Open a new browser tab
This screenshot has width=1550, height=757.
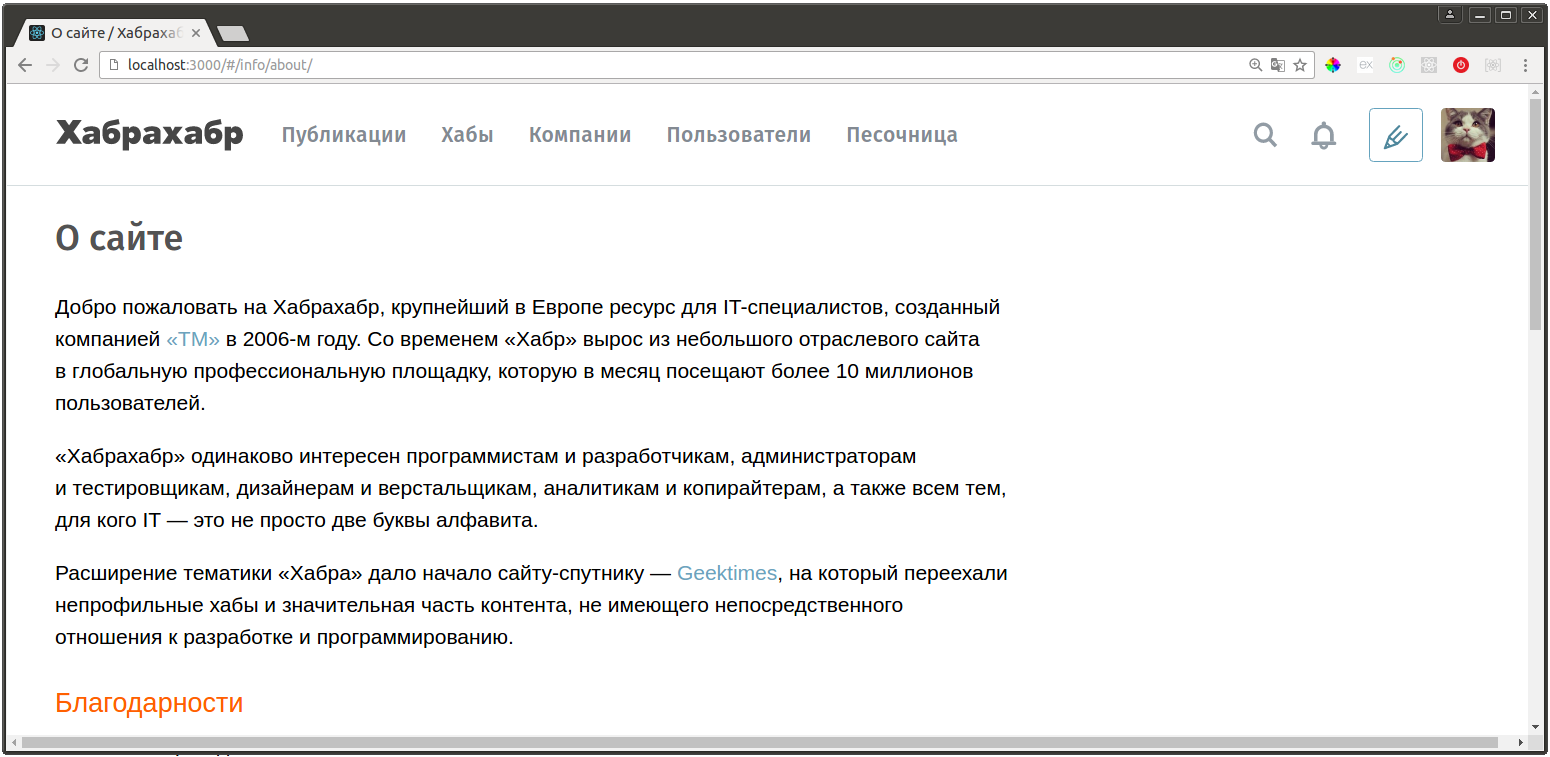tap(233, 34)
